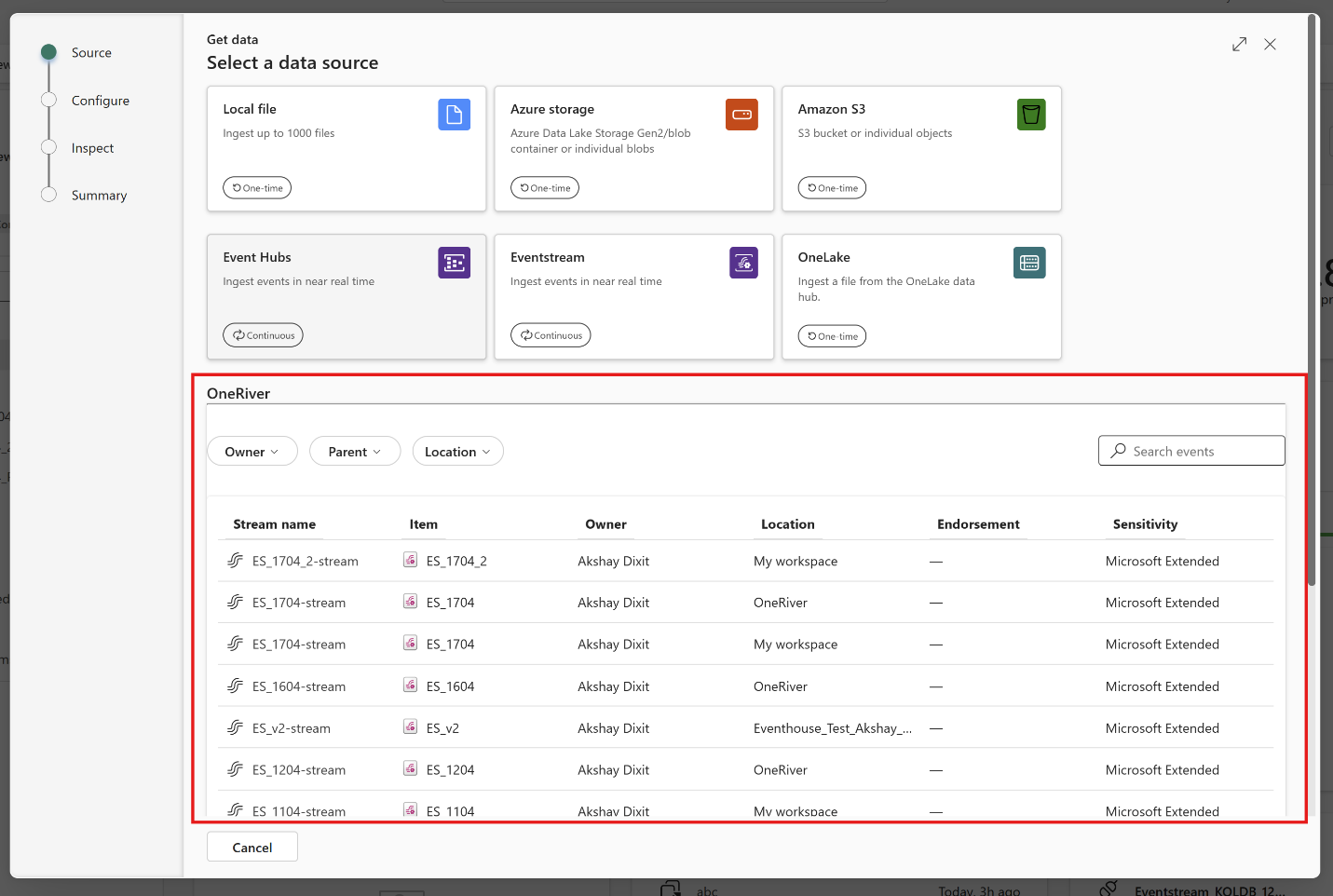
Task: Click the stream icon for ES_1704_2-stream
Action: (x=236, y=561)
